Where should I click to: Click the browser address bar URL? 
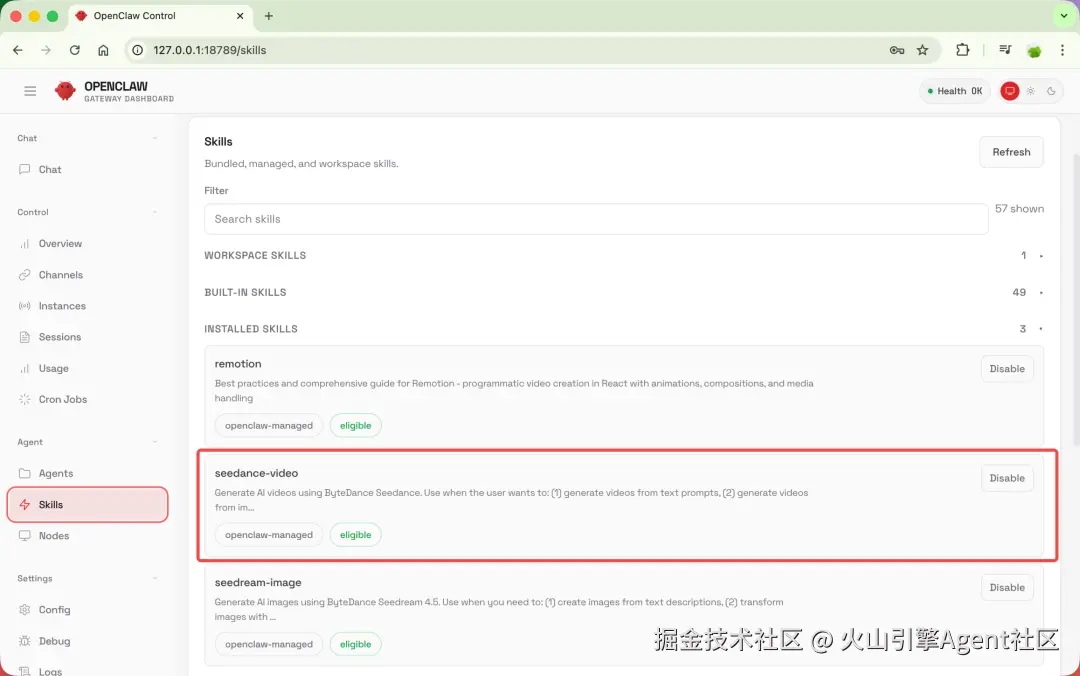click(x=209, y=50)
